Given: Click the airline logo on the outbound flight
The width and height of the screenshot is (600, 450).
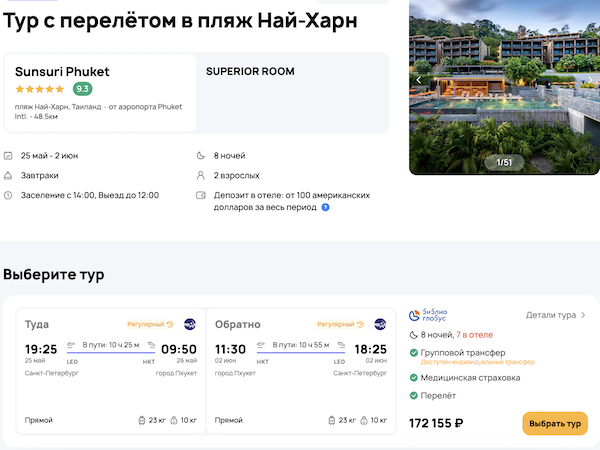Looking at the screenshot, I should [189, 324].
